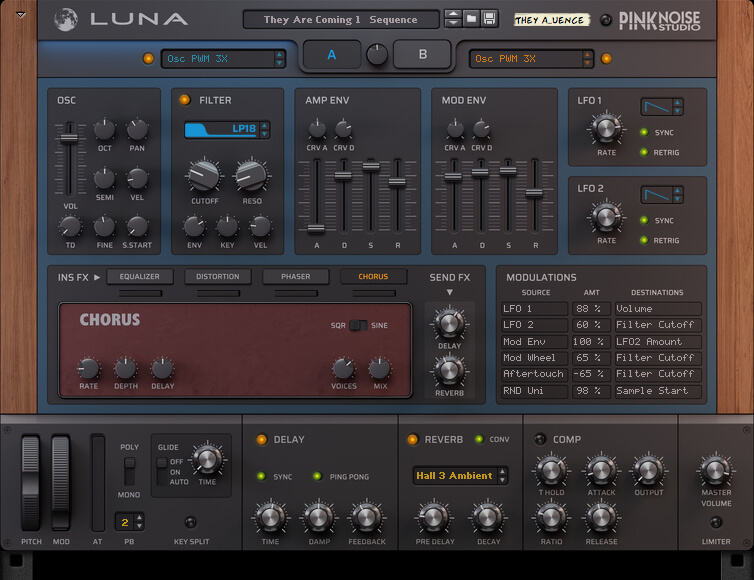Click the SEMI knob
Viewport: 754px width, 580px height.
104,178
